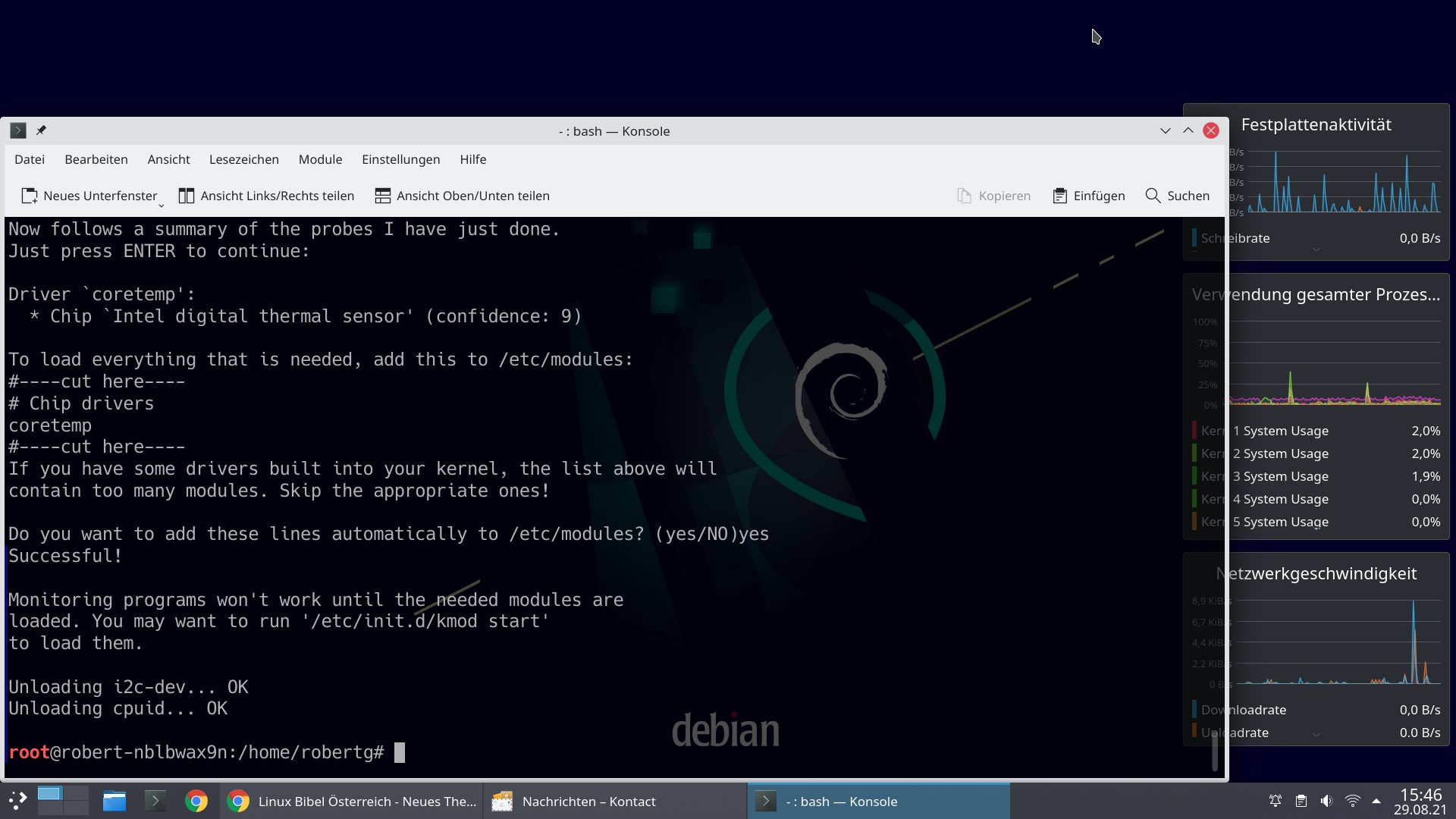The image size is (1456, 819).
Task: Toggle the WiFi network tray icon
Action: (x=1352, y=801)
